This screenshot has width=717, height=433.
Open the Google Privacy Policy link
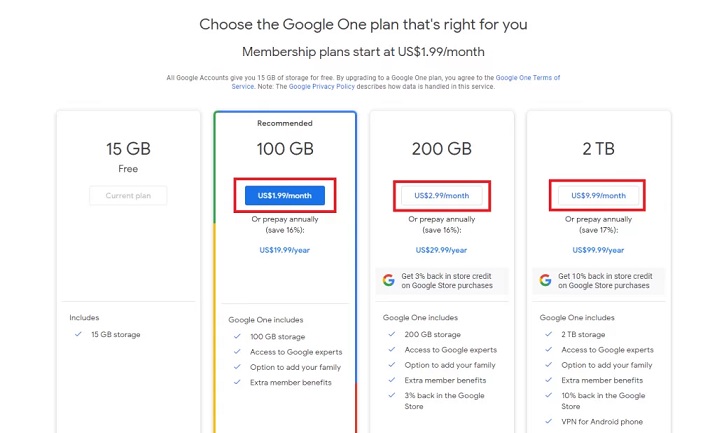pyautogui.click(x=321, y=86)
